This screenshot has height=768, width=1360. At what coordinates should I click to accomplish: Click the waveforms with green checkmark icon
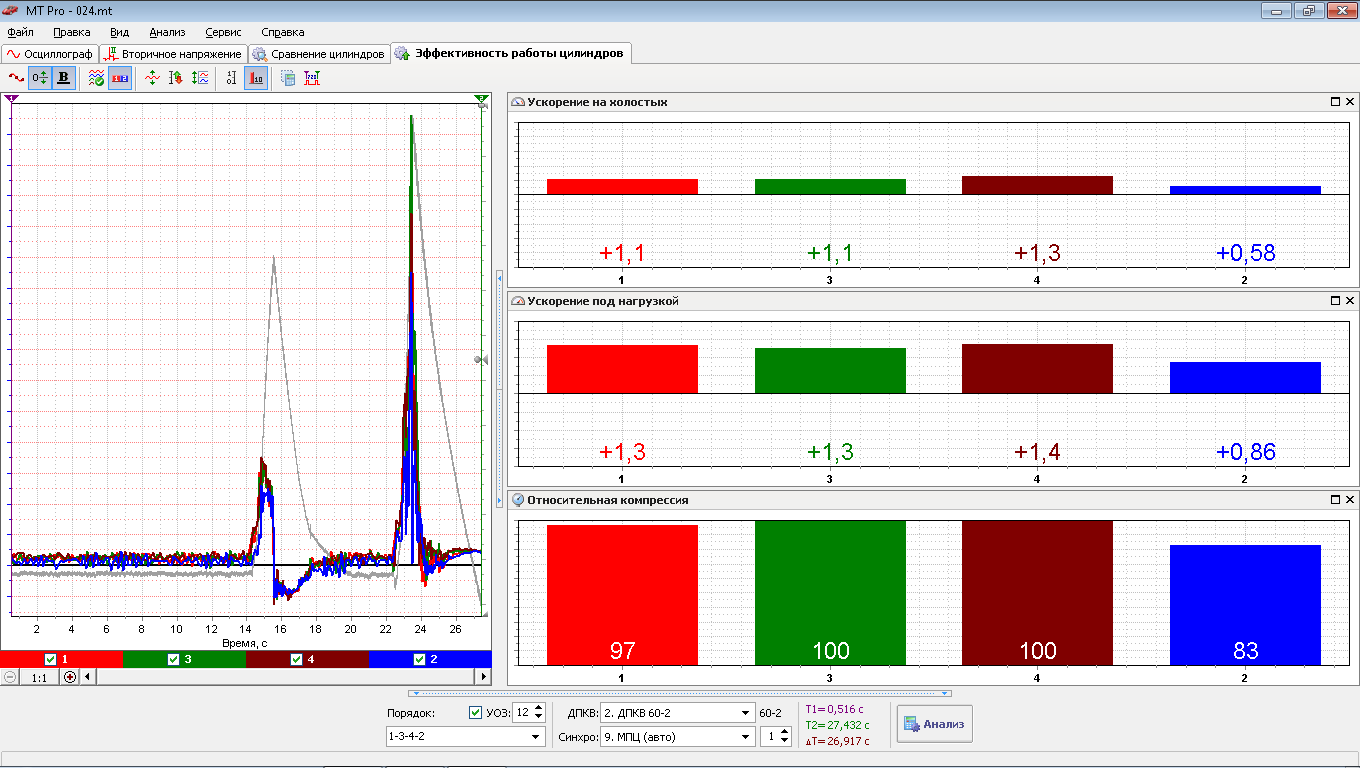pyautogui.click(x=96, y=78)
